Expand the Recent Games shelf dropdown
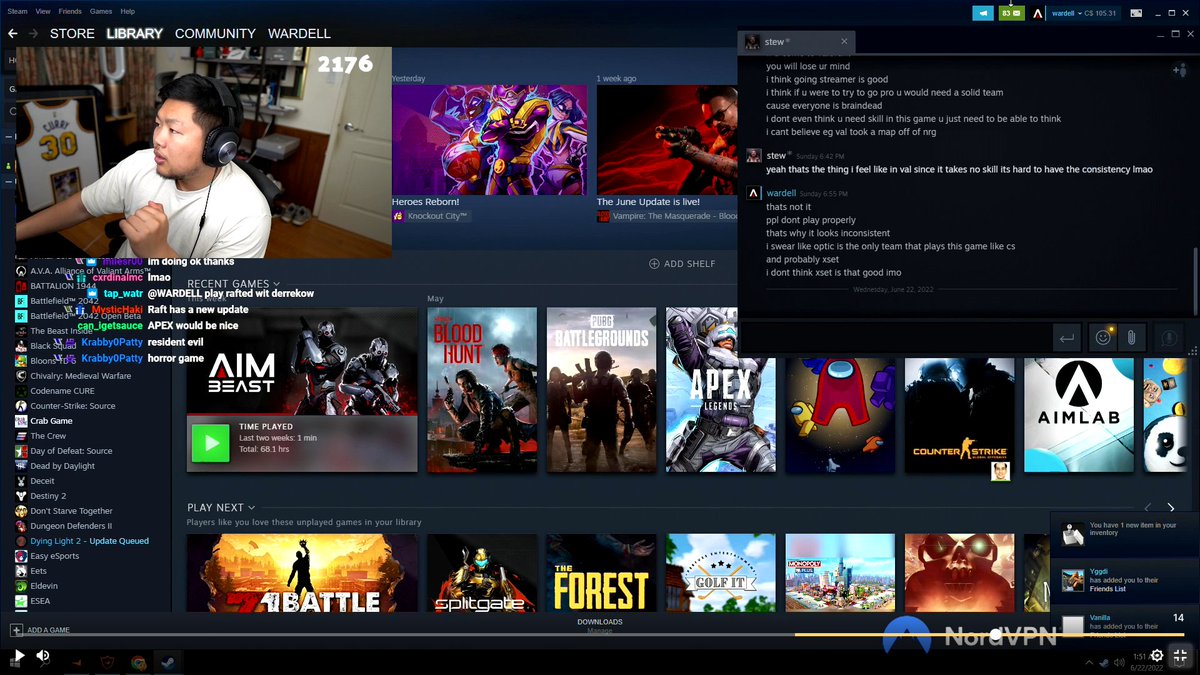This screenshot has width=1200, height=675. tap(277, 284)
